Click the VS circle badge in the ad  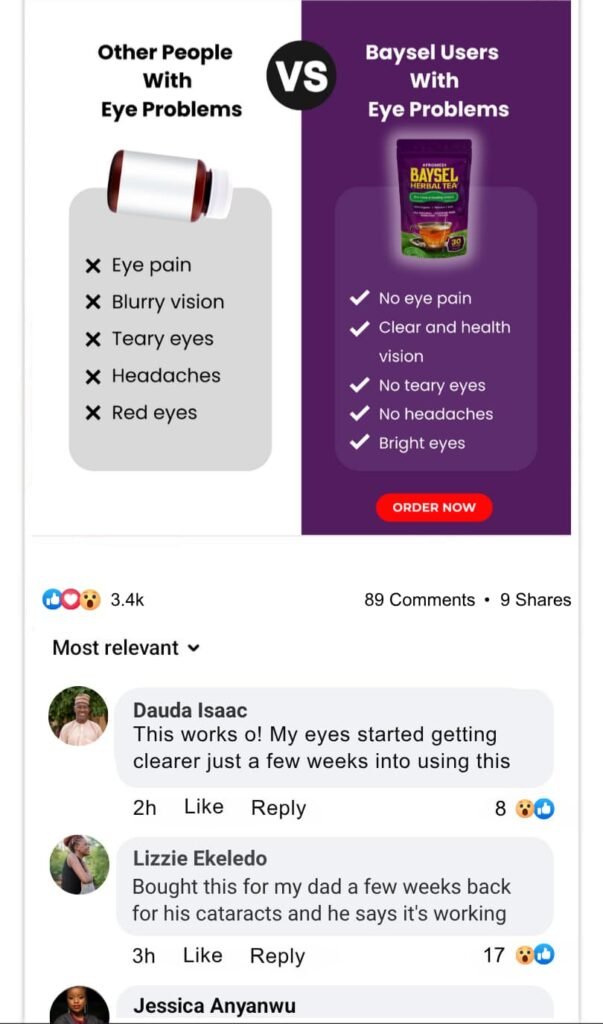tap(302, 76)
